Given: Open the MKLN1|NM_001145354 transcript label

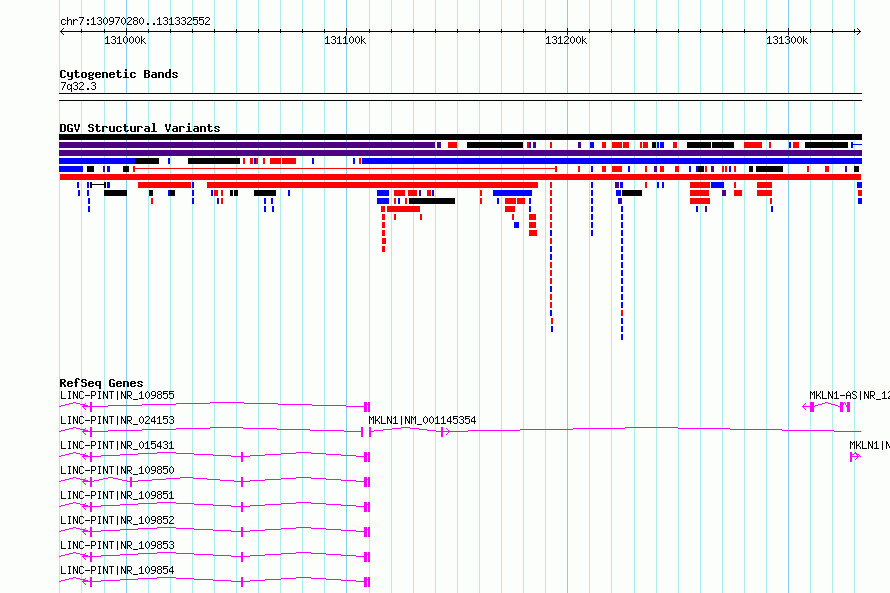Looking at the screenshot, I should click(x=422, y=420).
